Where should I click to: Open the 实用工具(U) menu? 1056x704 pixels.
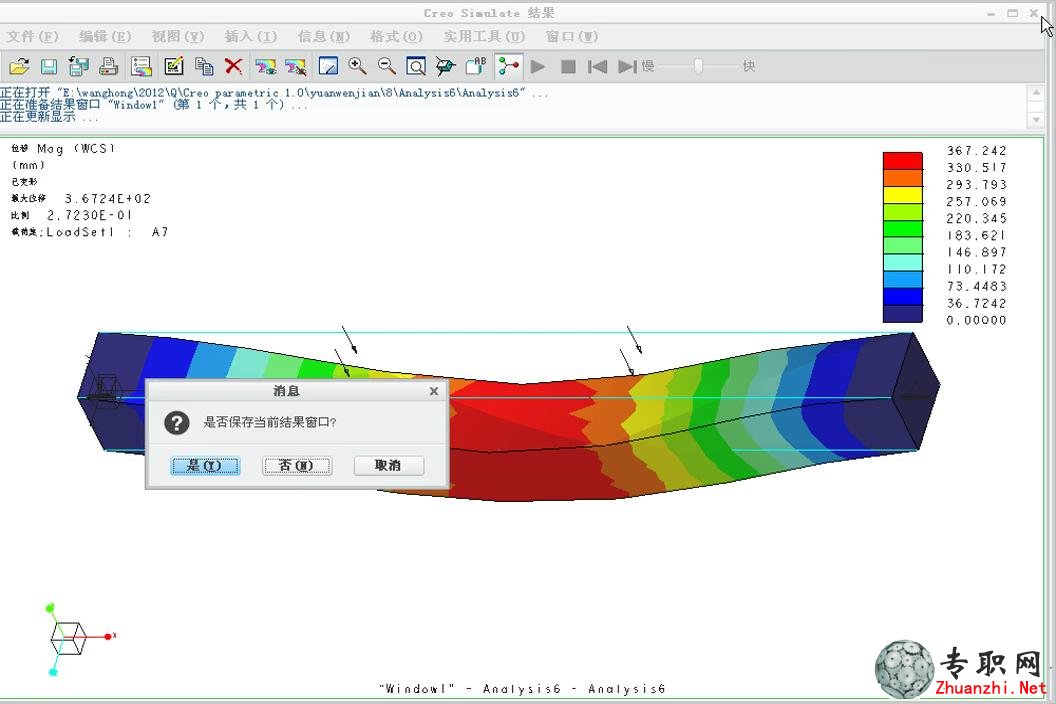coord(484,36)
